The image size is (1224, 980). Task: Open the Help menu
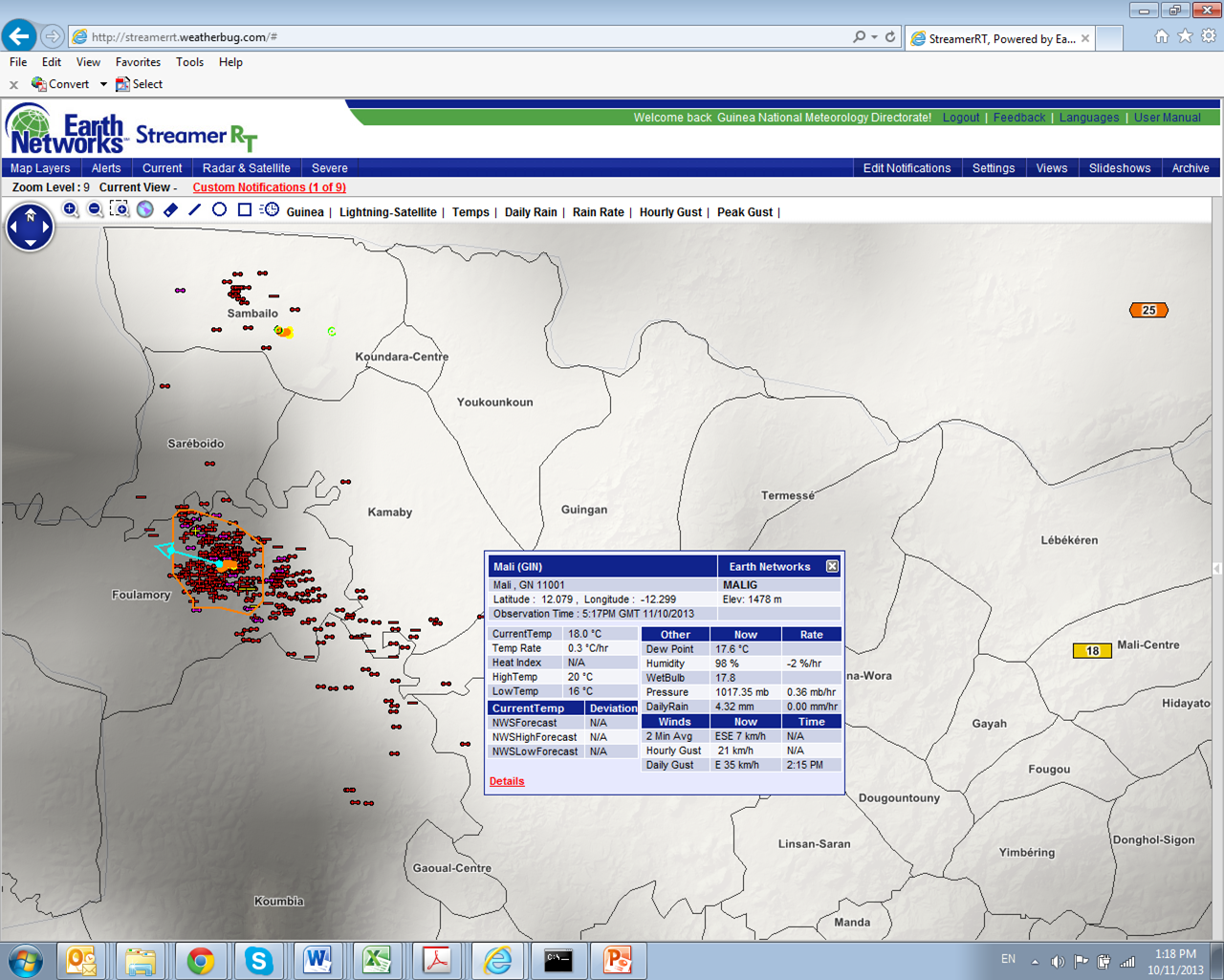[230, 62]
